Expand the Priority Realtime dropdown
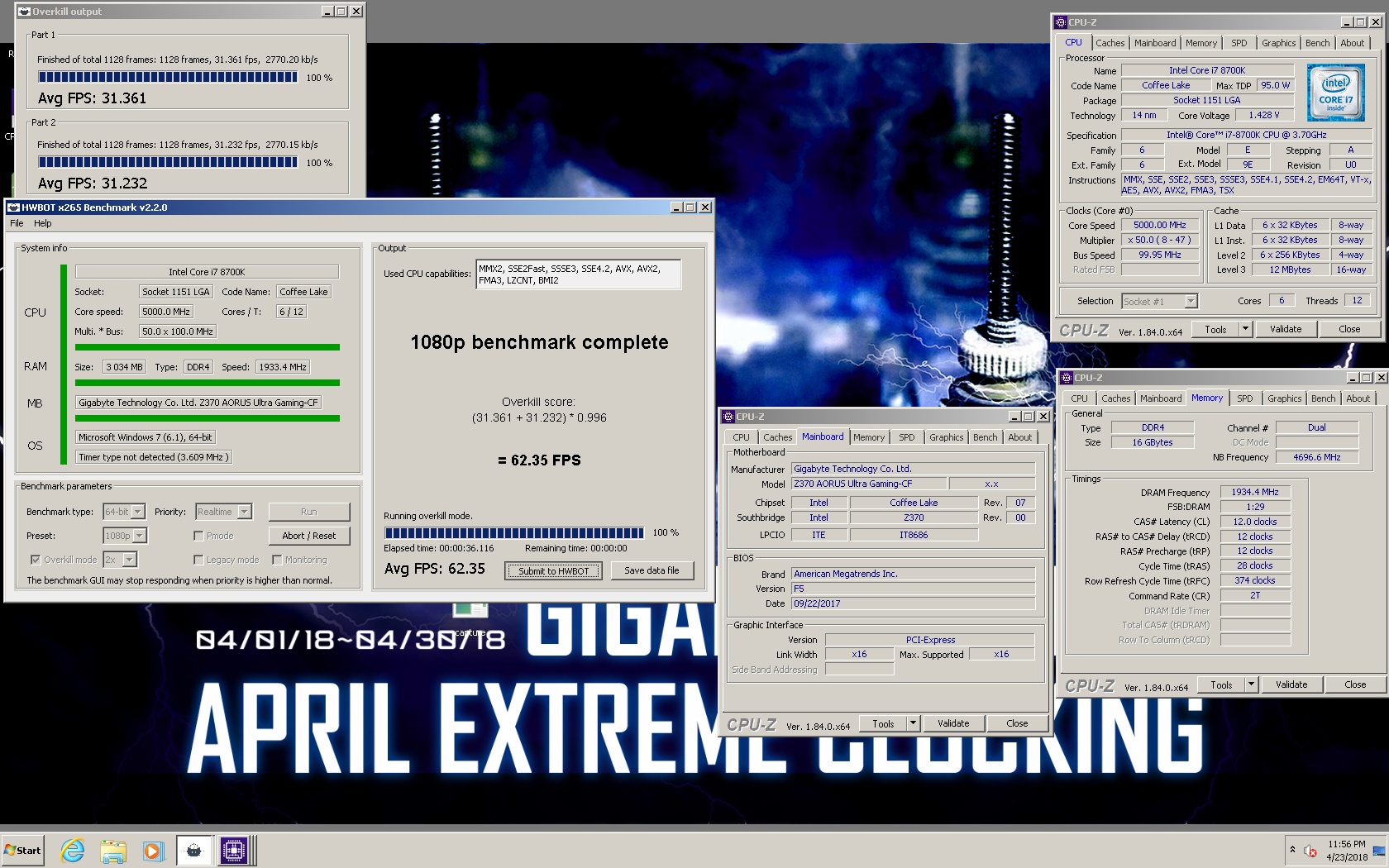Viewport: 1389px width, 868px height. 244,512
